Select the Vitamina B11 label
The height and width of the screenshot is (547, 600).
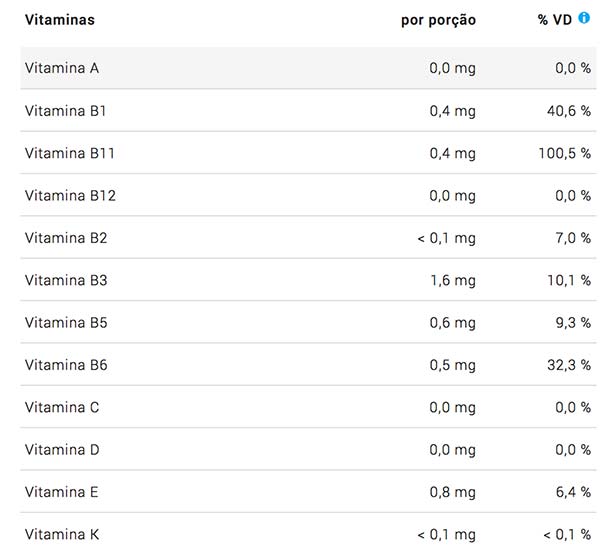(70, 153)
